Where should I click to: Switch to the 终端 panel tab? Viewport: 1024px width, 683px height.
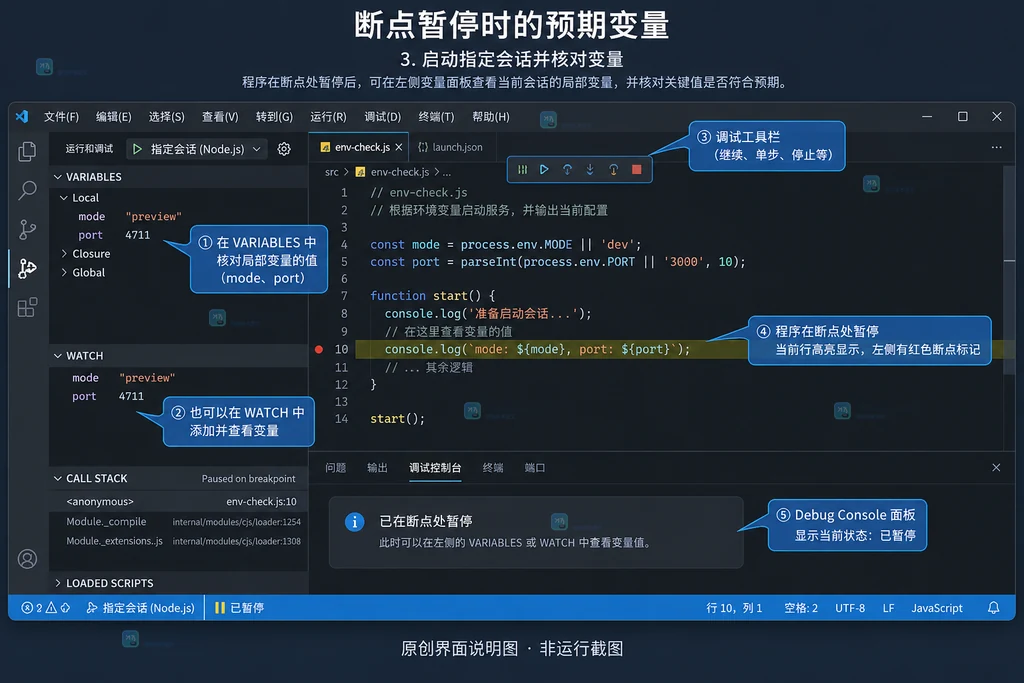[x=492, y=468]
